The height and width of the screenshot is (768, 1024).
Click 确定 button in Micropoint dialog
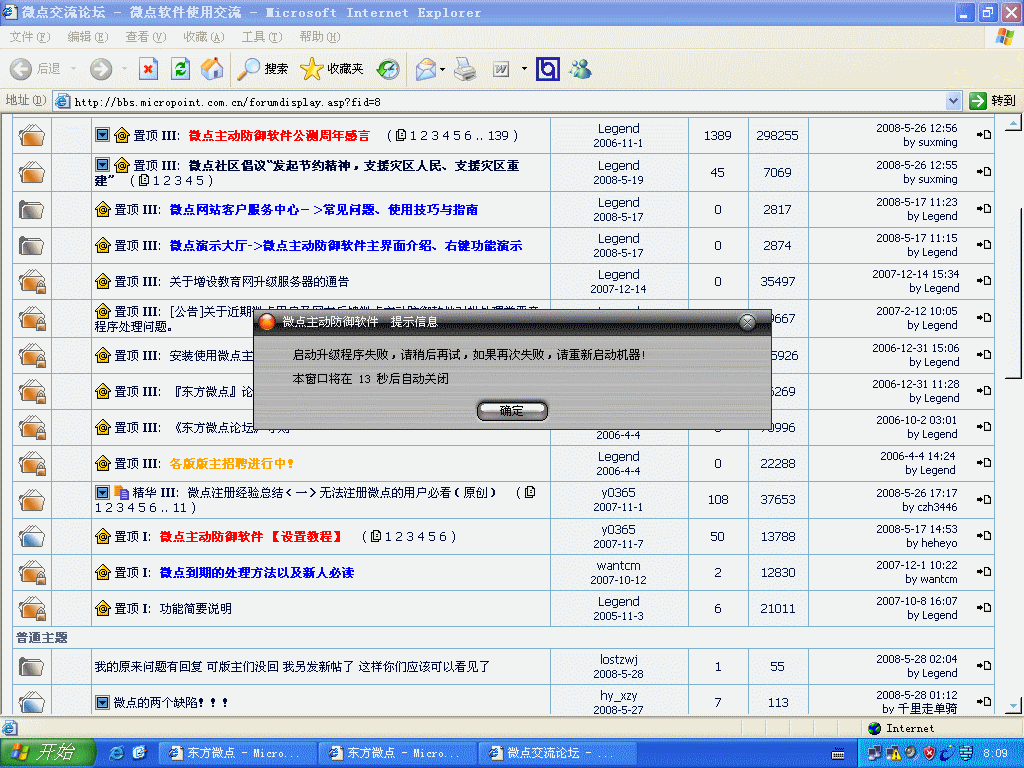(512, 411)
